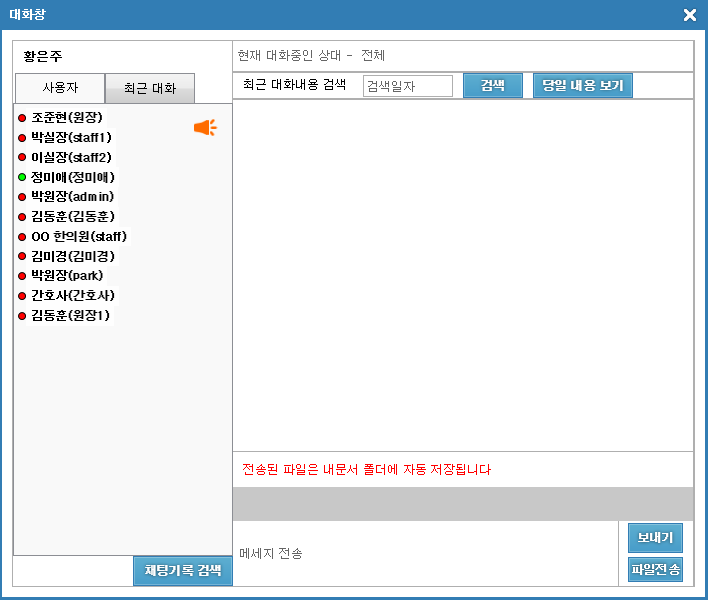Click green status dot beside 정미애
Screen dimensions: 708x600
pyautogui.click(x=22, y=177)
